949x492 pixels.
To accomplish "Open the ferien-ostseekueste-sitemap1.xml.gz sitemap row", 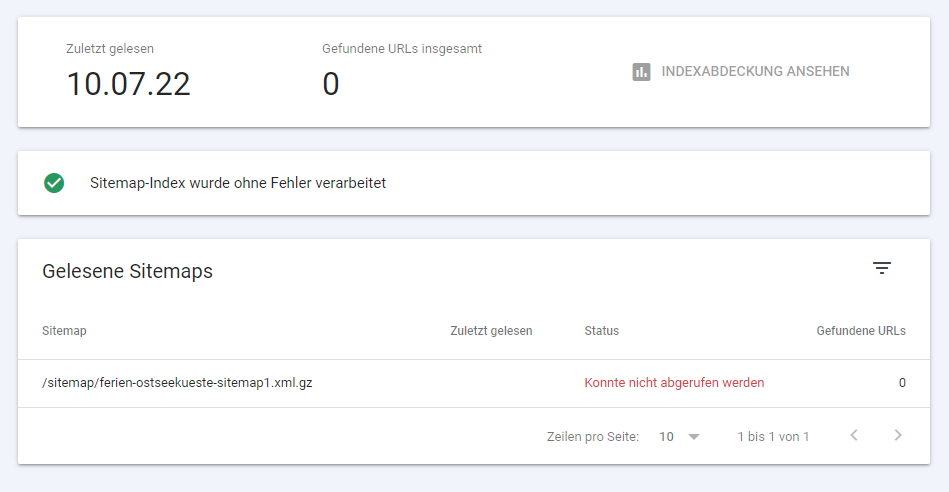I will 474,383.
